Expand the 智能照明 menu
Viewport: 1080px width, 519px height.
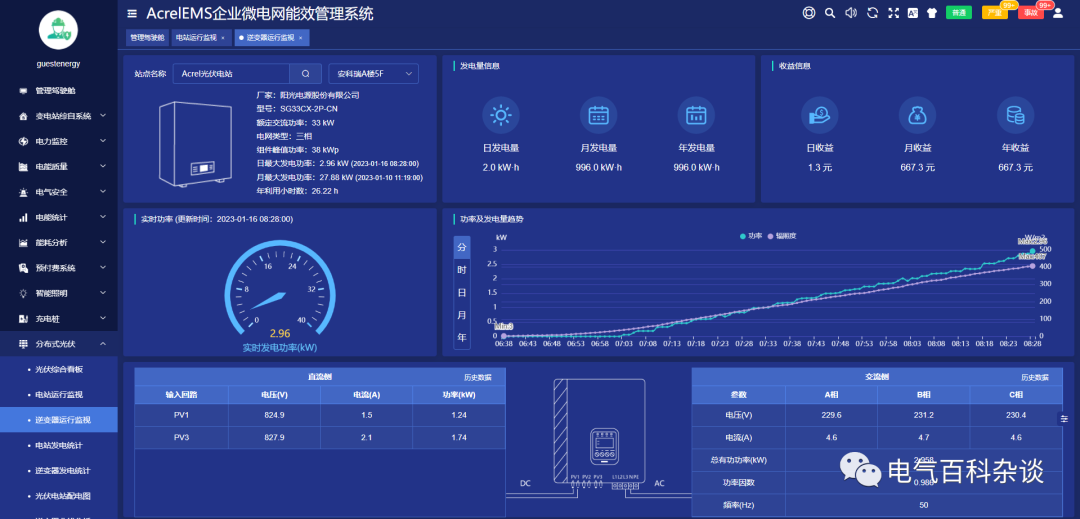(x=59, y=293)
